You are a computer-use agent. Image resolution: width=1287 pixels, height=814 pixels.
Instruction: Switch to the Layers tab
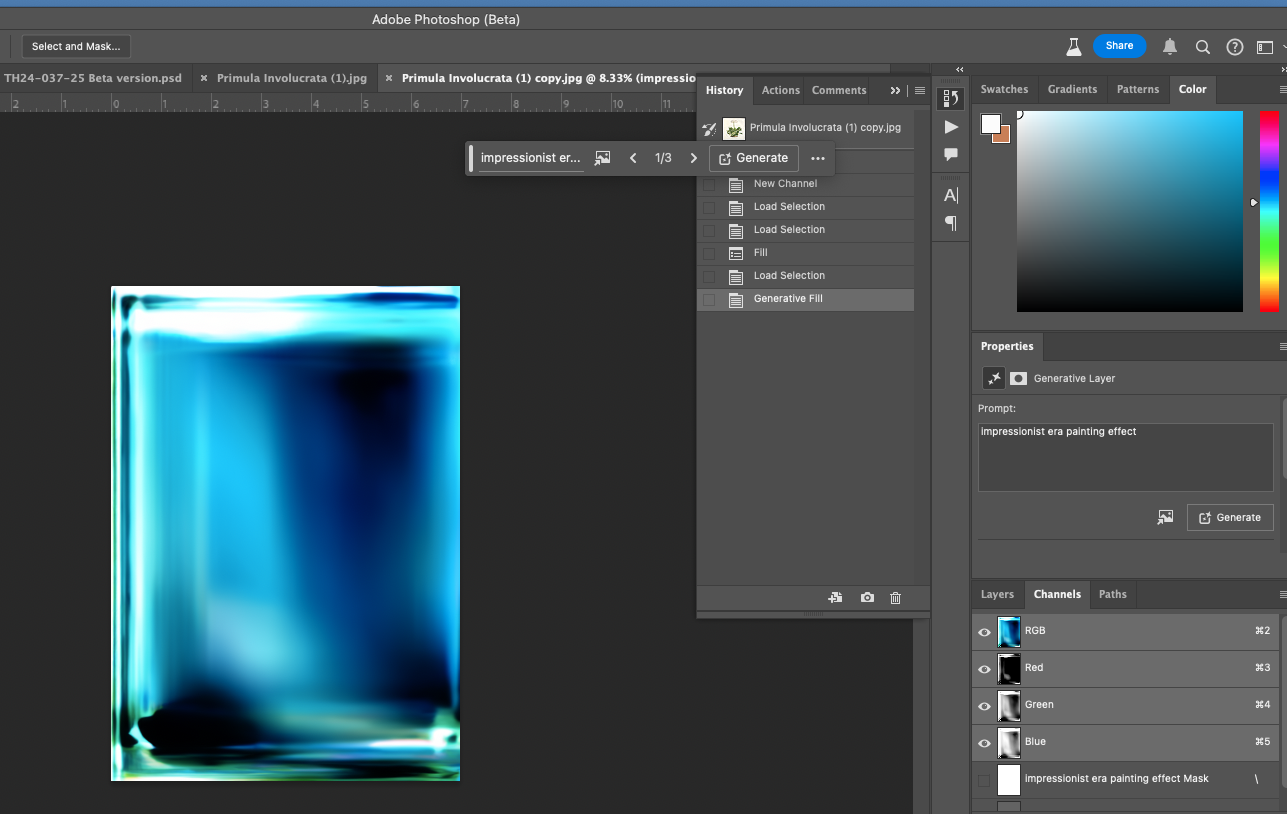tap(996, 594)
